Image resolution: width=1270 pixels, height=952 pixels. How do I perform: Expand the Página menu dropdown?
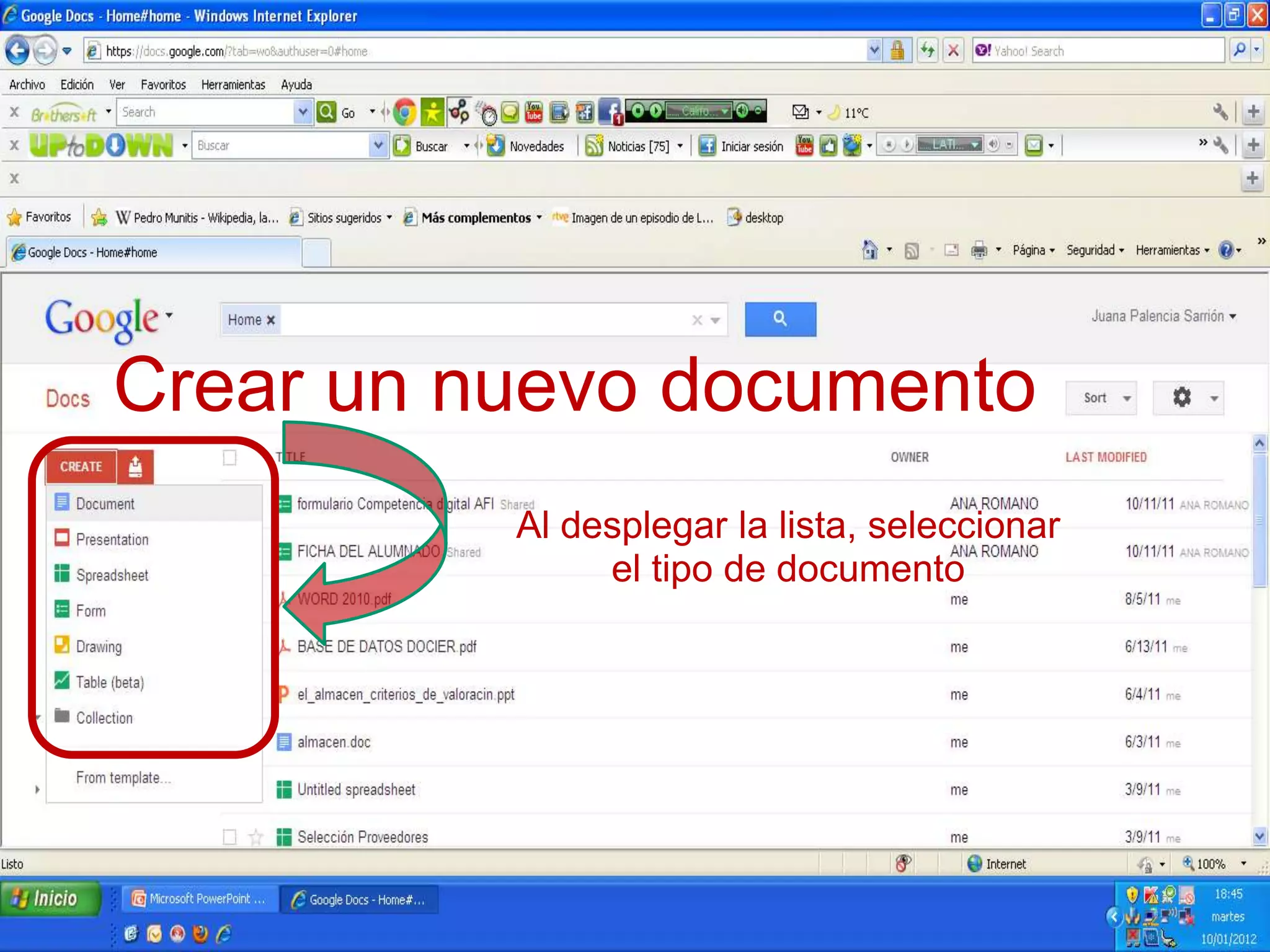1034,250
